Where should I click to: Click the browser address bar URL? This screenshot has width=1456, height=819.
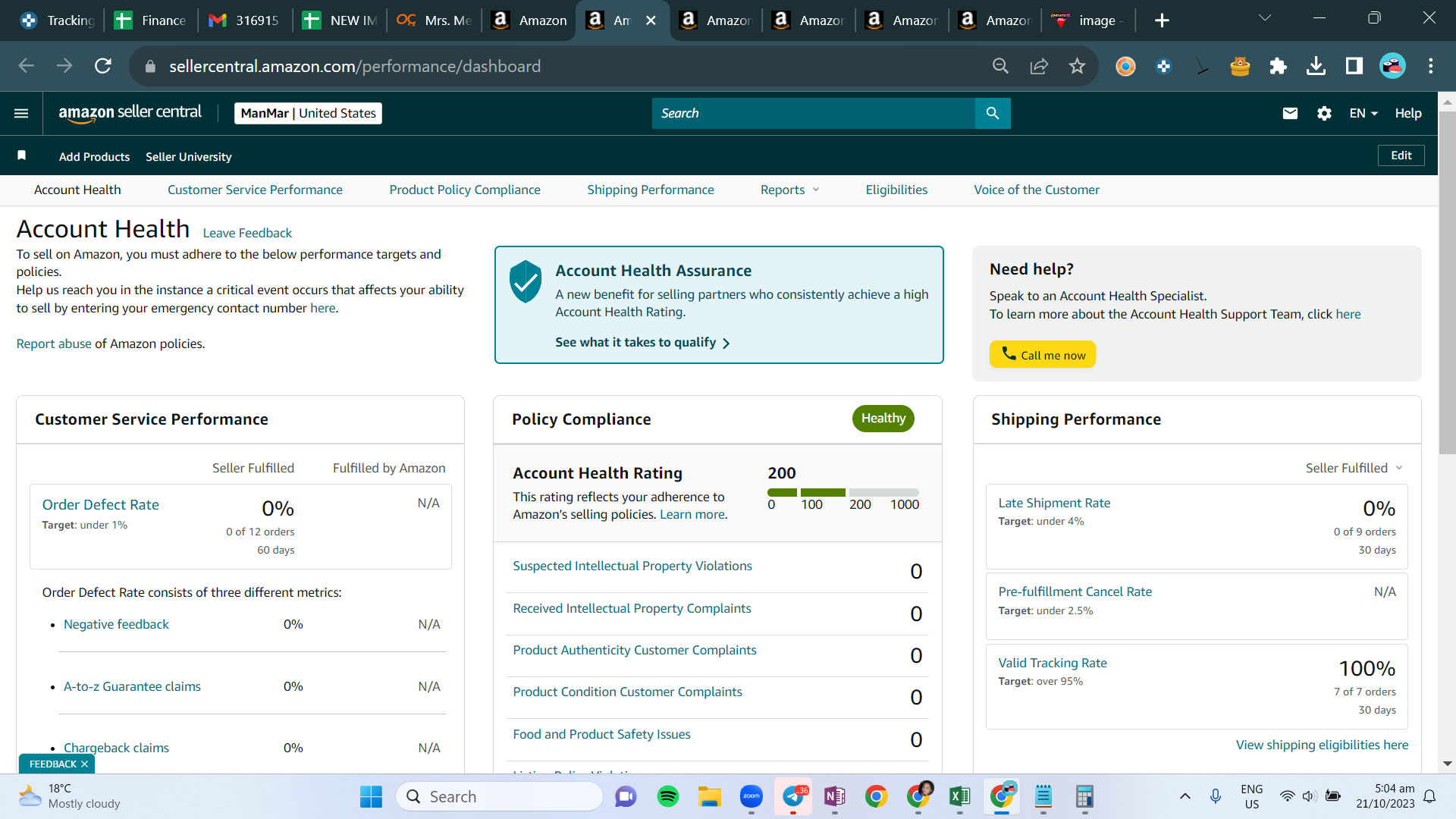[x=354, y=66]
